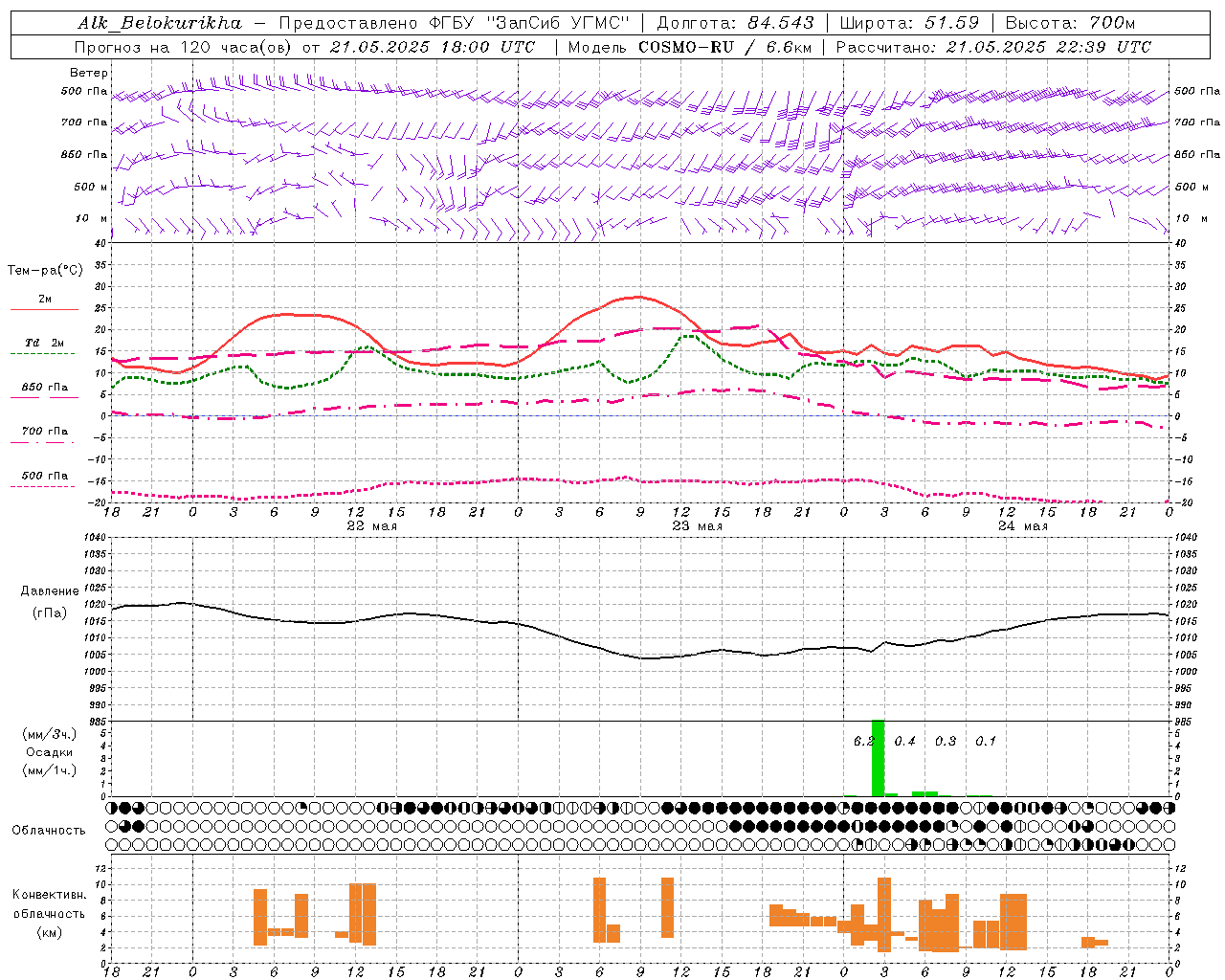
Task: Click the 24 мая date label
Action: point(1022,525)
